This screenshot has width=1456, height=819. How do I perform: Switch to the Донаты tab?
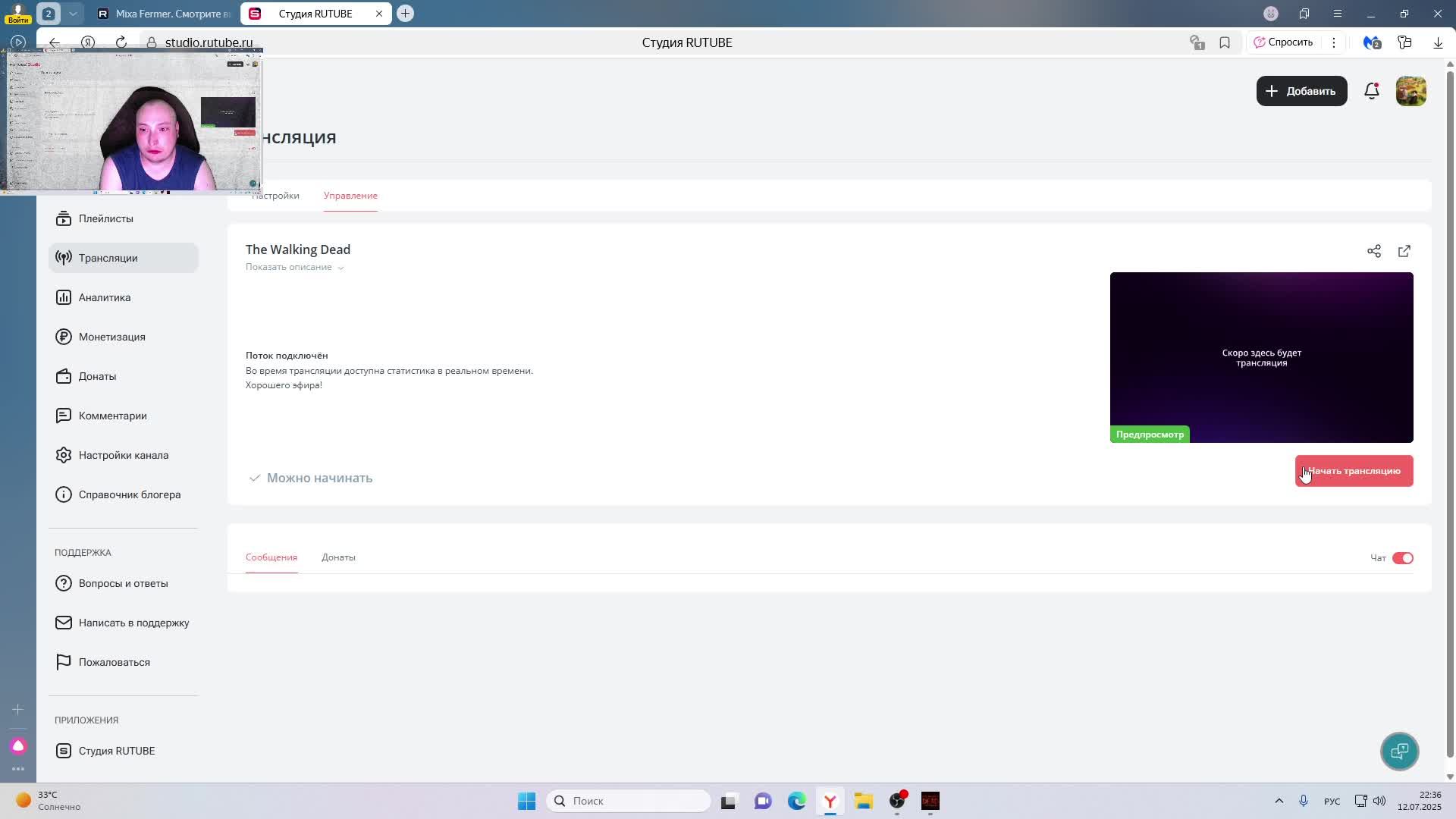coord(338,557)
